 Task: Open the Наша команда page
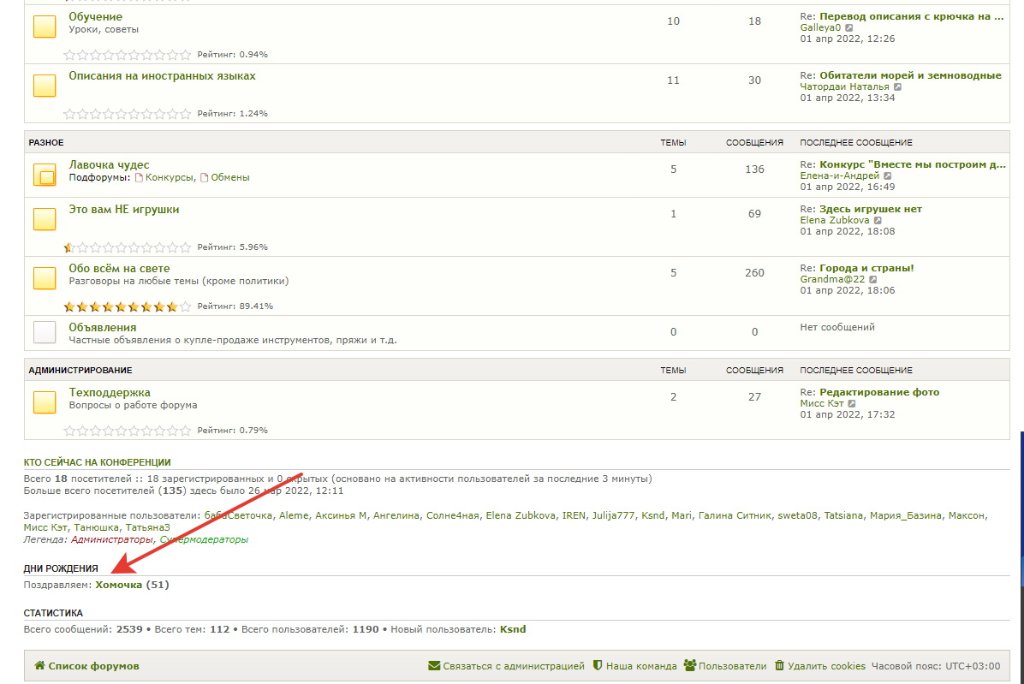[x=640, y=666]
